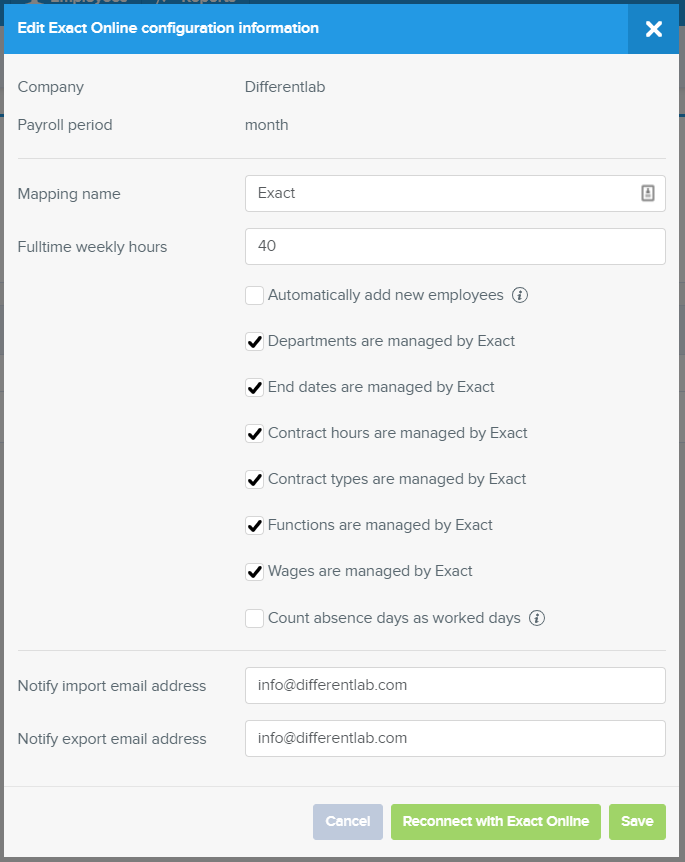685x862 pixels.
Task: Save the configuration changes
Action: coord(637,822)
